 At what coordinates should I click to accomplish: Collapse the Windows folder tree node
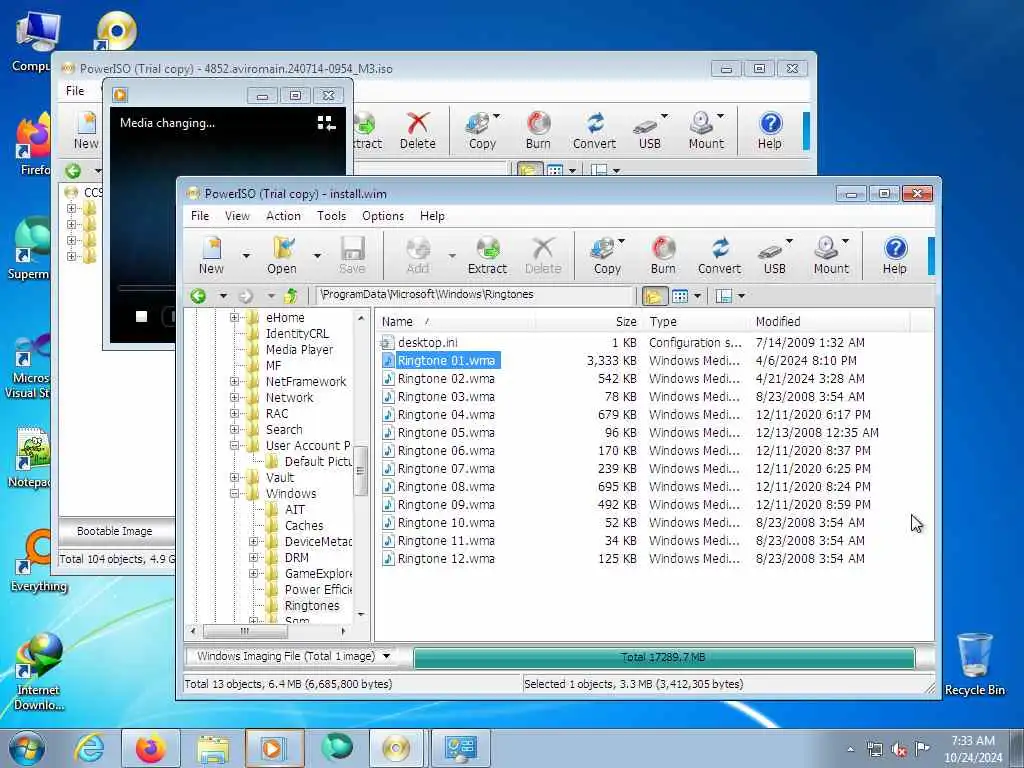(x=234, y=494)
